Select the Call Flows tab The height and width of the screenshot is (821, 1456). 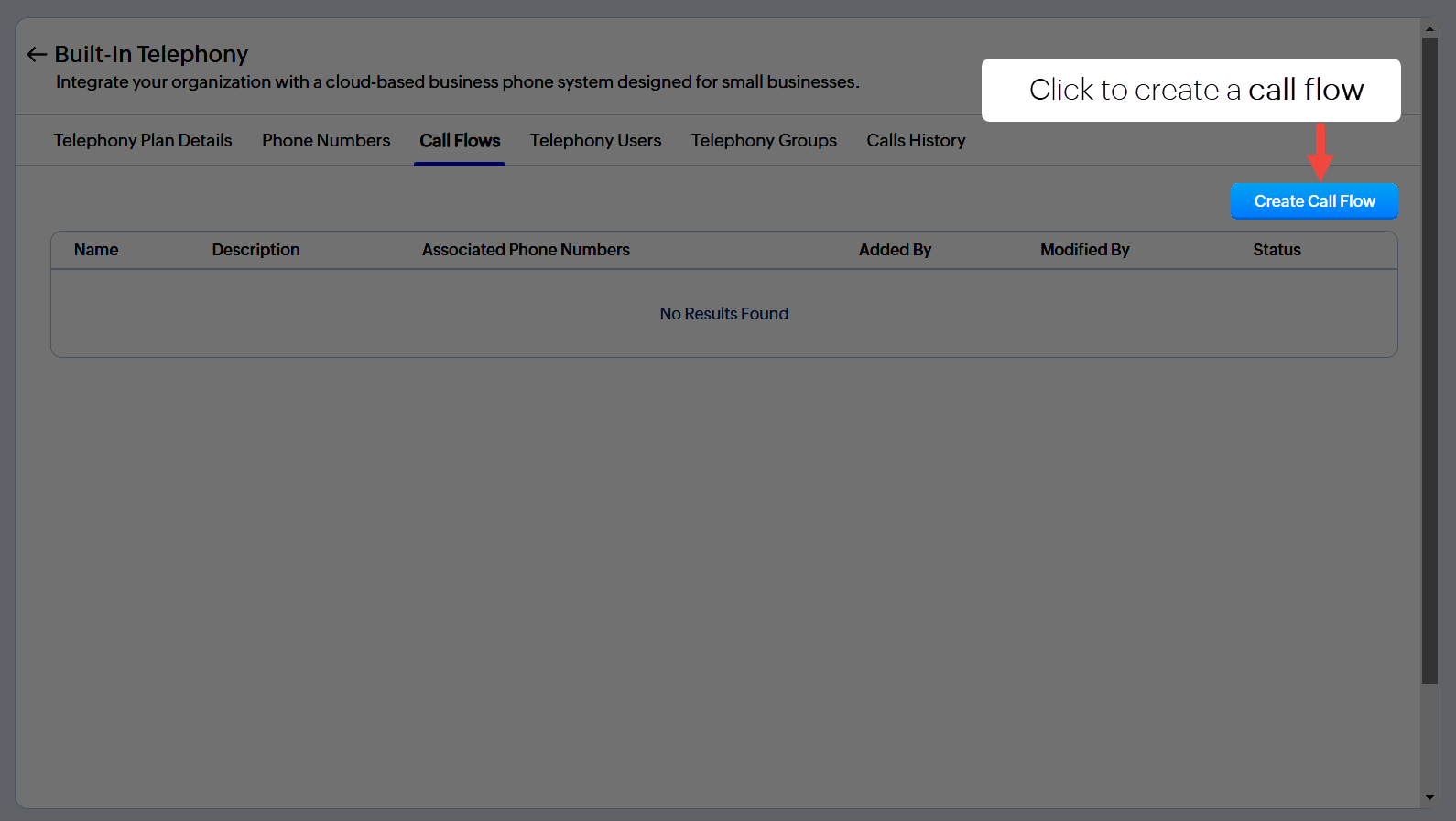pos(460,140)
